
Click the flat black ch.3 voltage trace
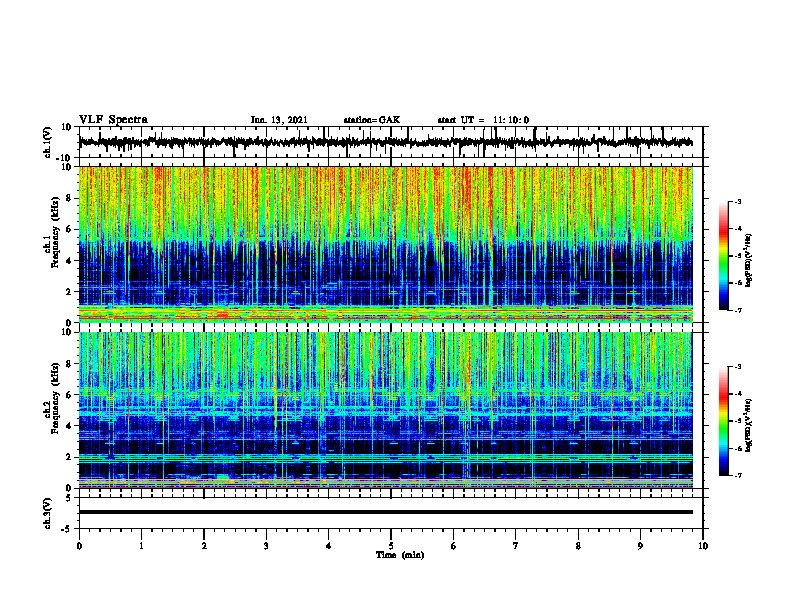click(x=385, y=512)
